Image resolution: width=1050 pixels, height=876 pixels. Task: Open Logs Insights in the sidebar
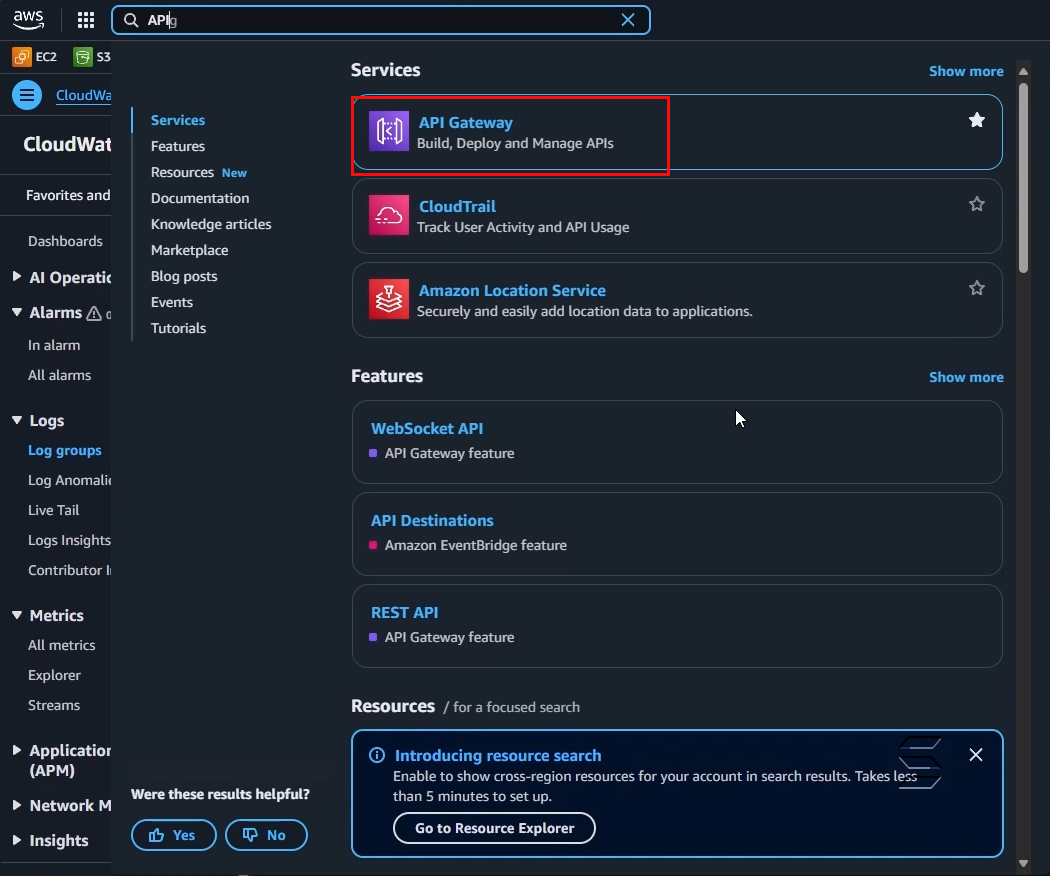pos(69,540)
